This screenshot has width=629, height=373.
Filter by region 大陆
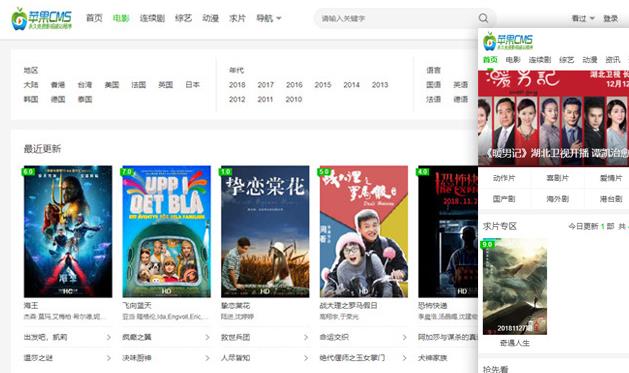pos(31,85)
